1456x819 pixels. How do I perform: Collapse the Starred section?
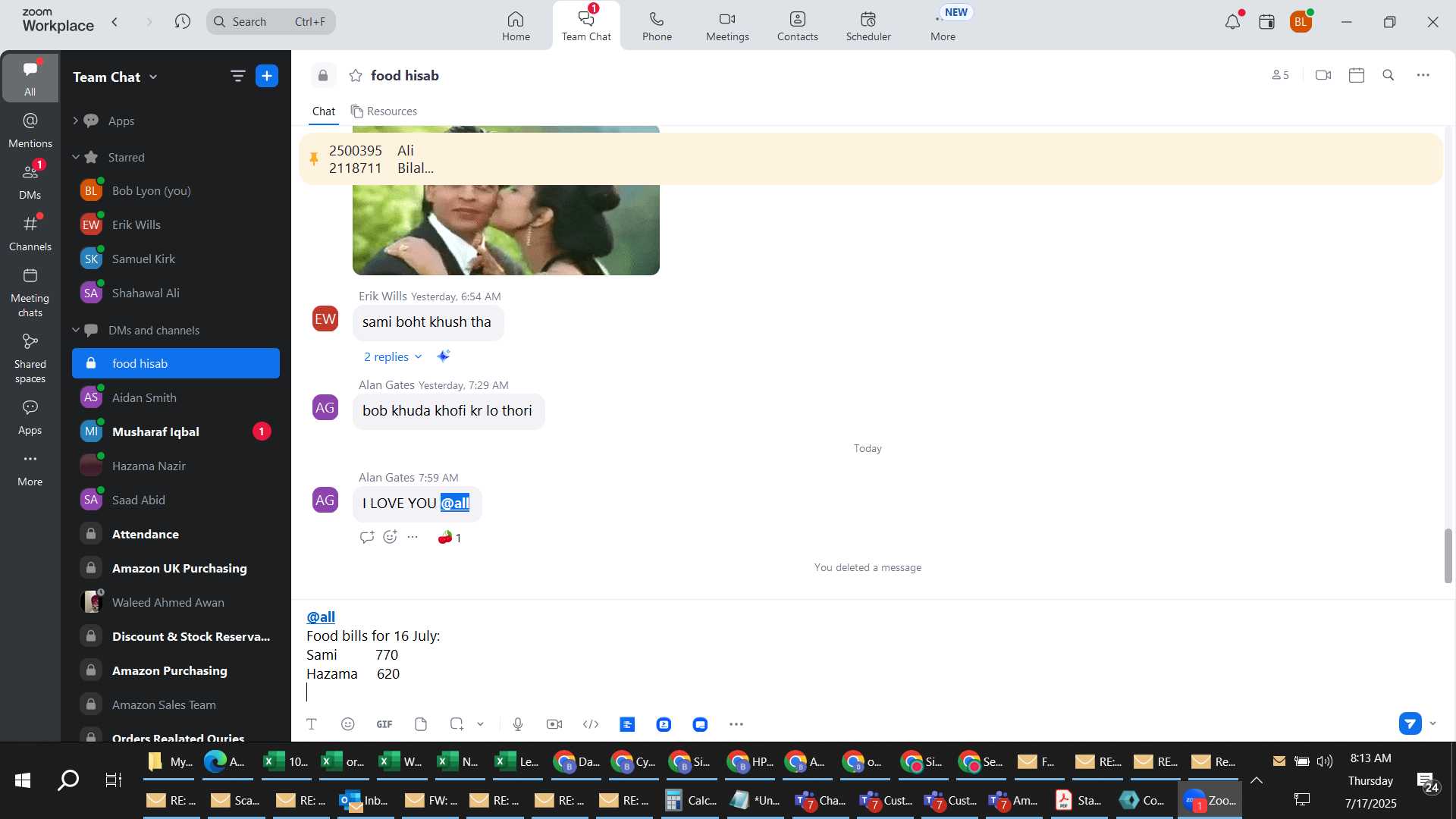coord(75,157)
